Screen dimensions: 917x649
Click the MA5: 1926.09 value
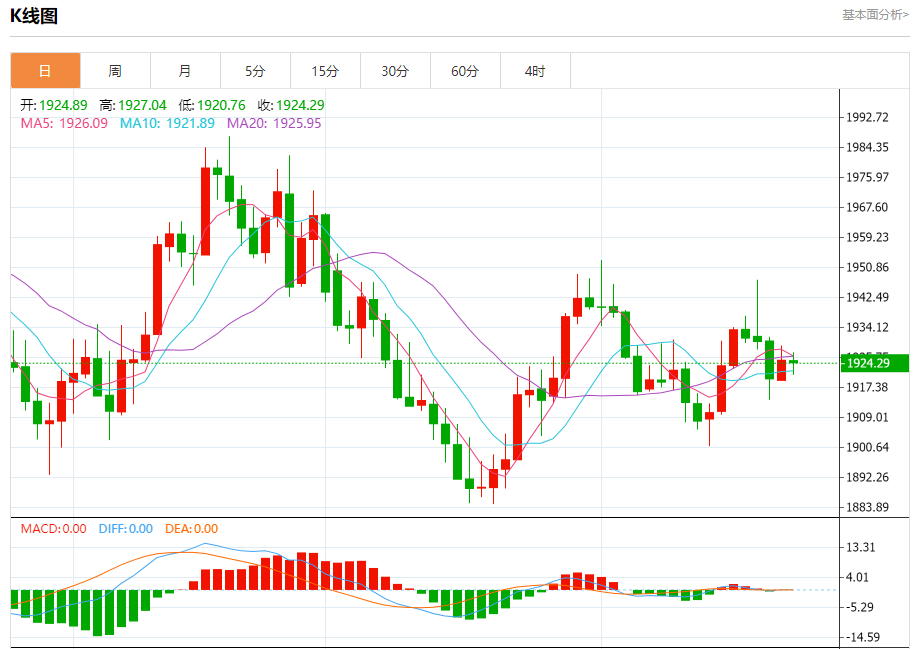pyautogui.click(x=64, y=123)
